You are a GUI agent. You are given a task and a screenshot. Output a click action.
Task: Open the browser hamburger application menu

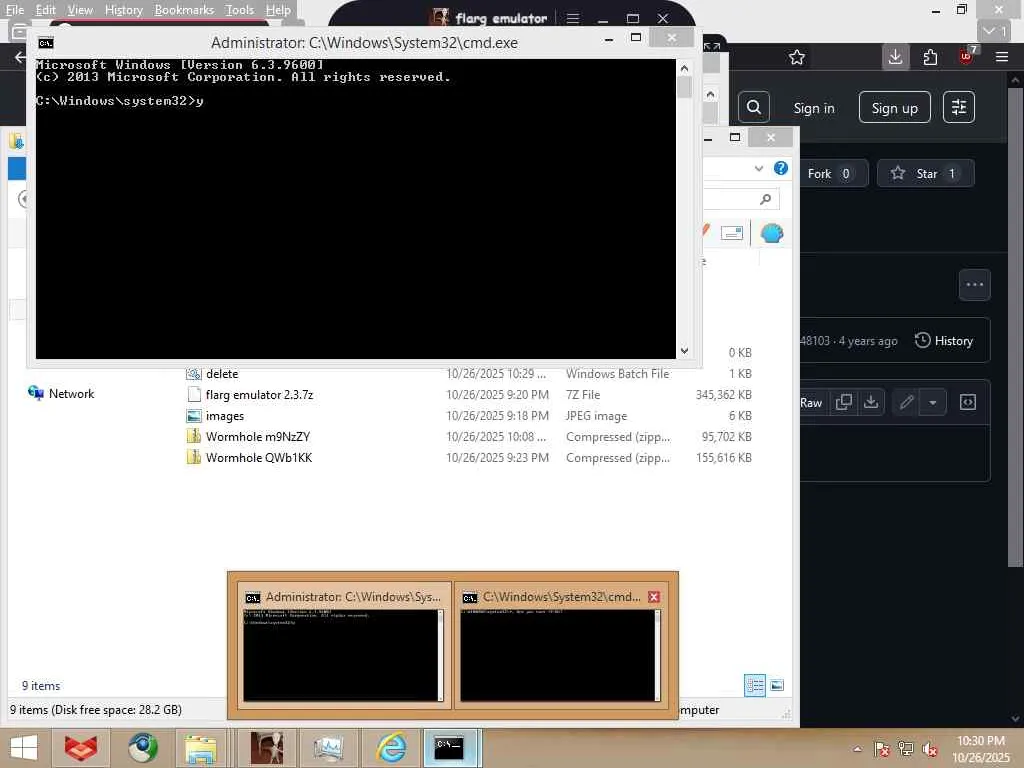coord(1002,57)
